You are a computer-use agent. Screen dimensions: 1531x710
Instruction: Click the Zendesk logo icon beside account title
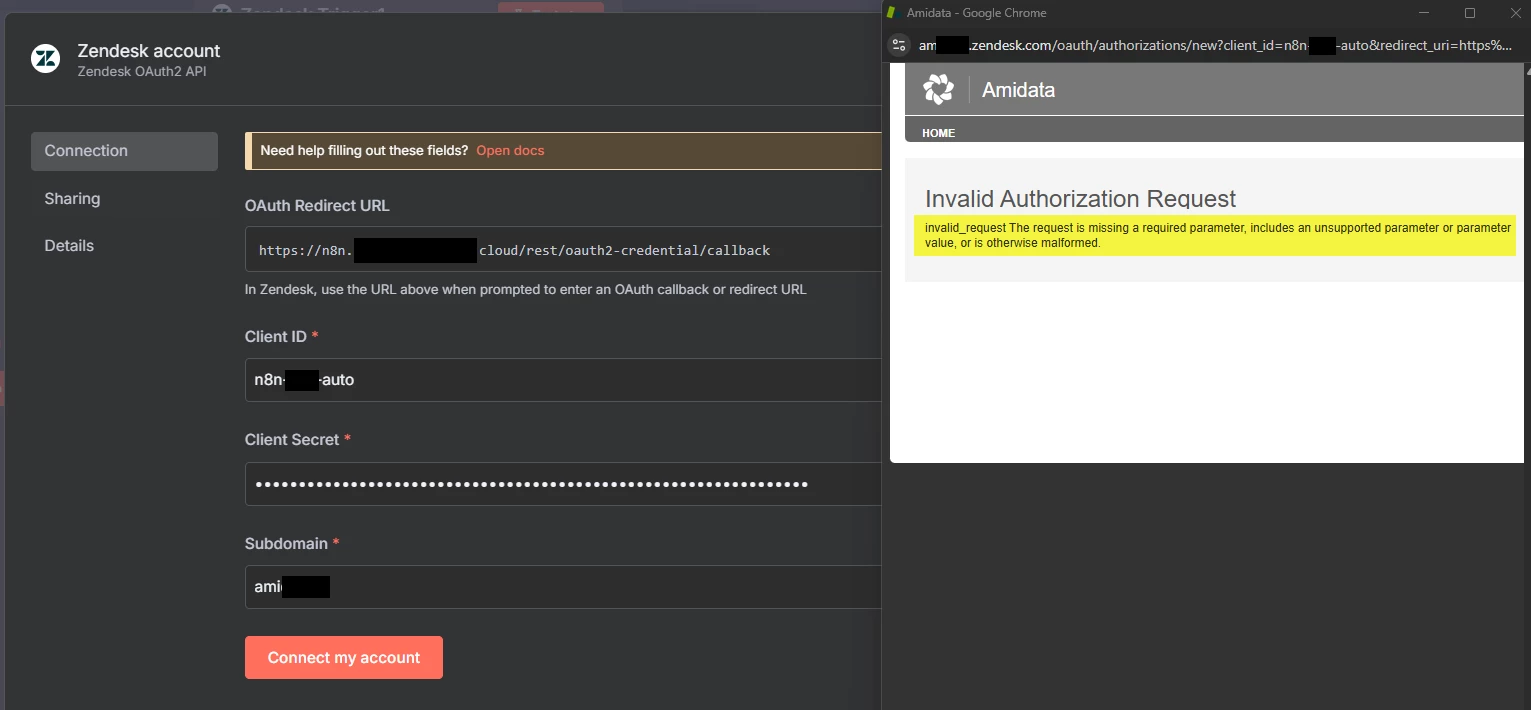[x=45, y=59]
